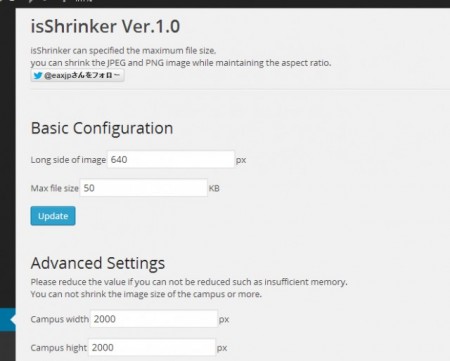Click the isShrinker Ver.1.0 page title
450x361 pixels.
click(105, 26)
